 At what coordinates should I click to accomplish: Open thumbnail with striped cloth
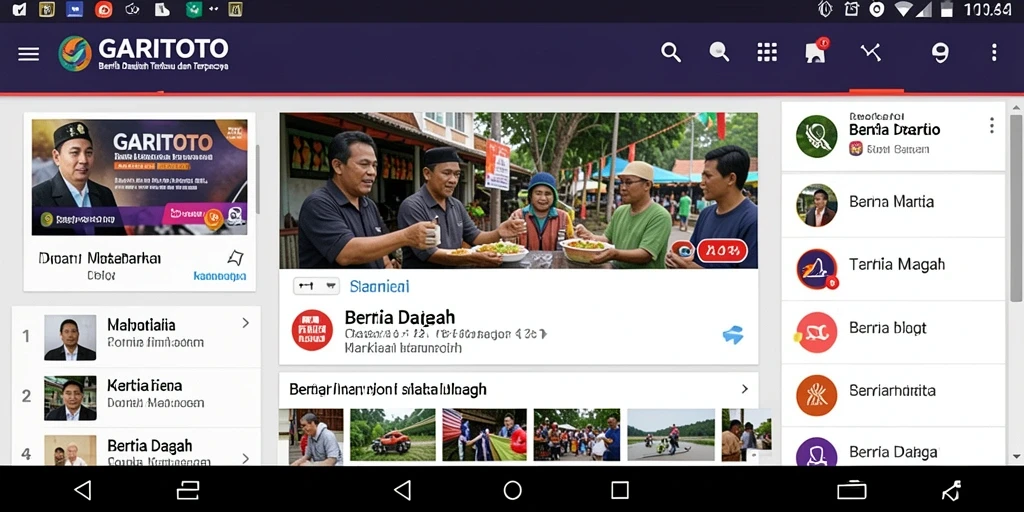pos(485,435)
